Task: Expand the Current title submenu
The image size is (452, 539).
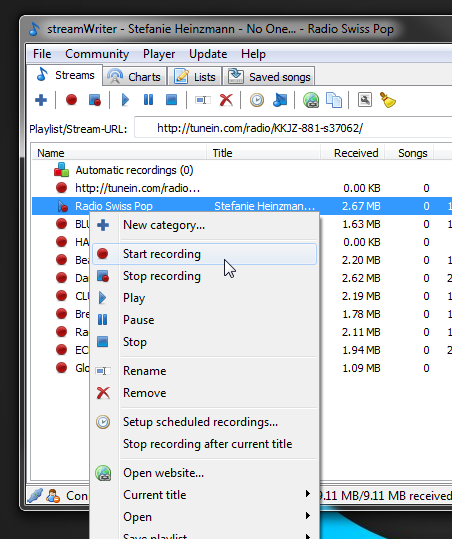Action: click(x=204, y=495)
